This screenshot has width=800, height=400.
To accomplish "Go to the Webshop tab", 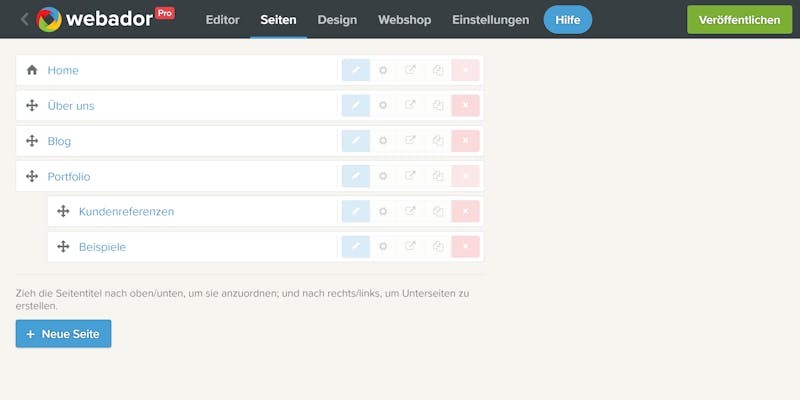I will (x=405, y=20).
